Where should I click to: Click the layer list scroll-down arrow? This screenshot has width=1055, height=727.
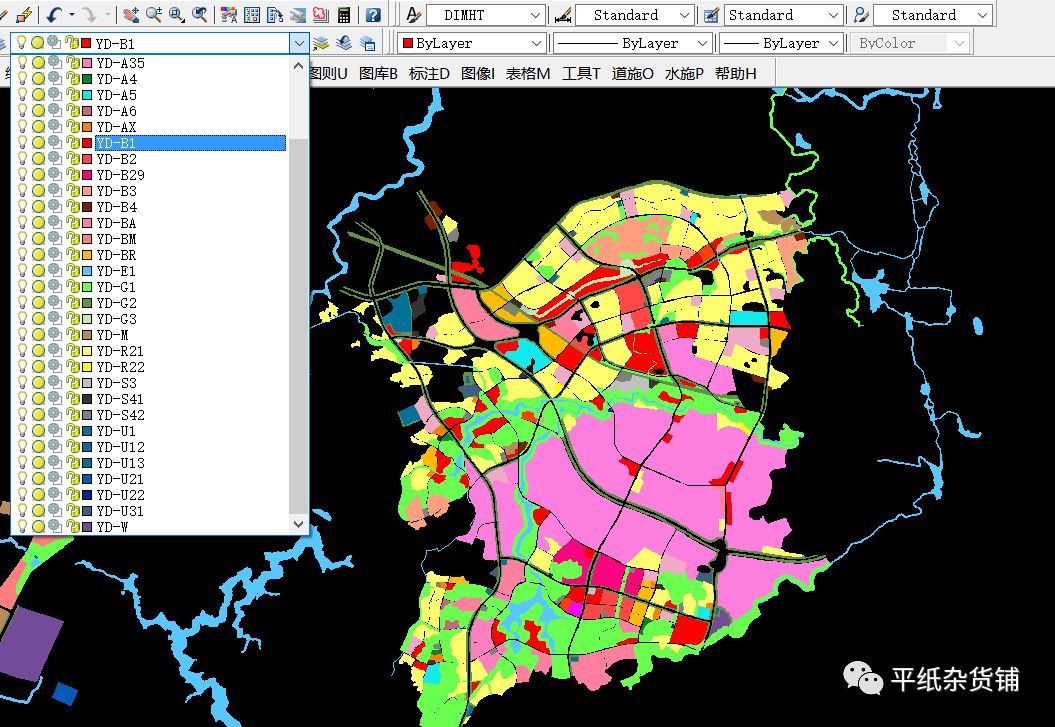[299, 524]
